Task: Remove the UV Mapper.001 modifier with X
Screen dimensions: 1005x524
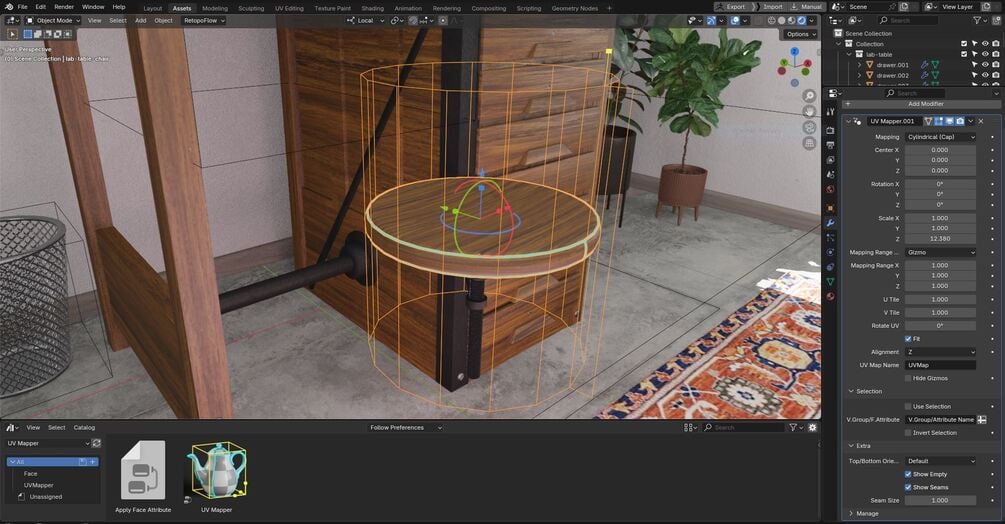Action: pyautogui.click(x=981, y=121)
